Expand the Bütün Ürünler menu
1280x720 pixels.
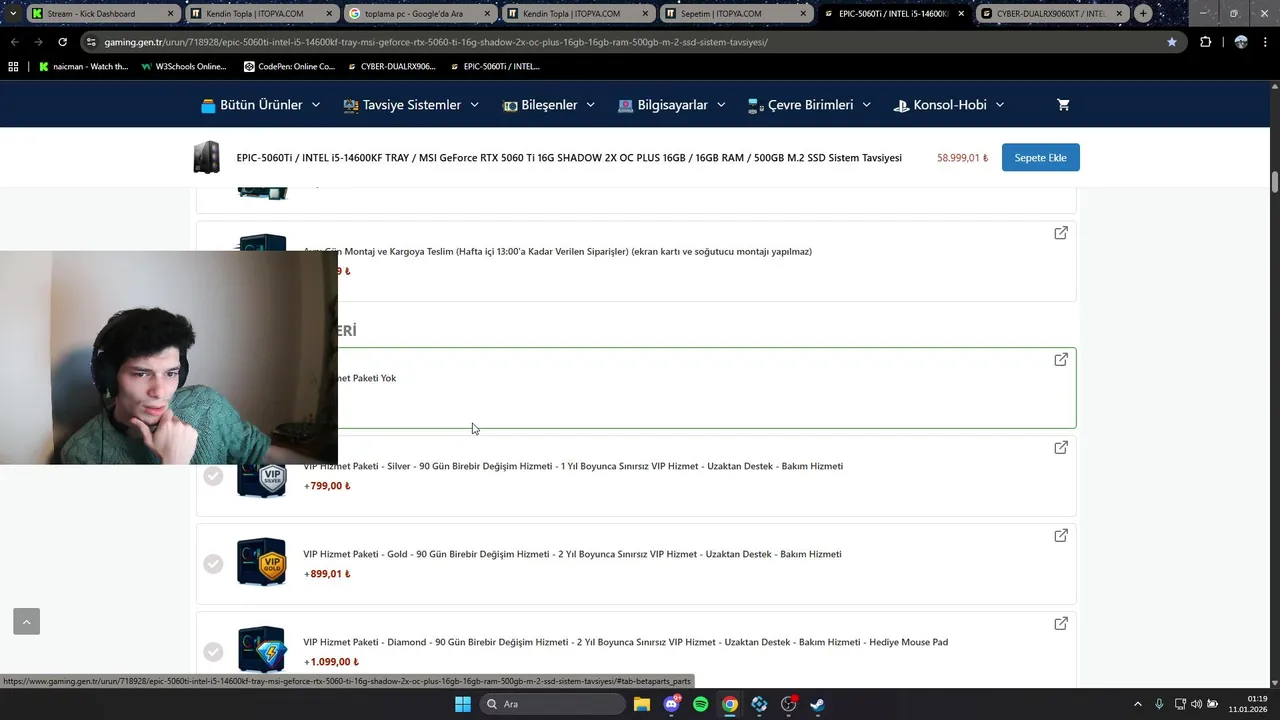260,105
